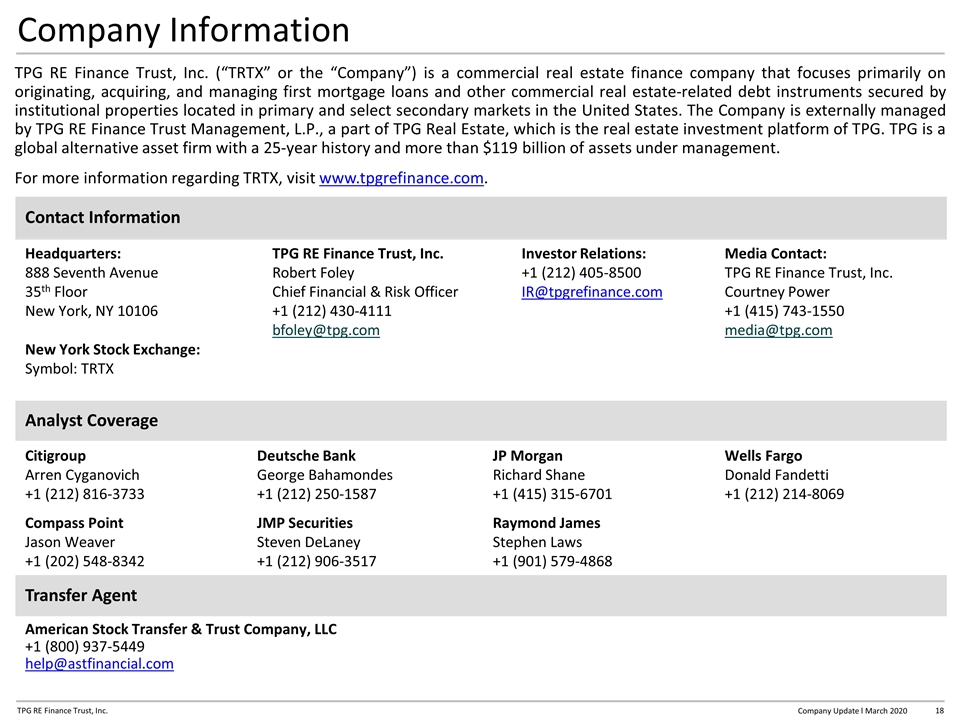Click the name Stephen Laws

pos(537,542)
